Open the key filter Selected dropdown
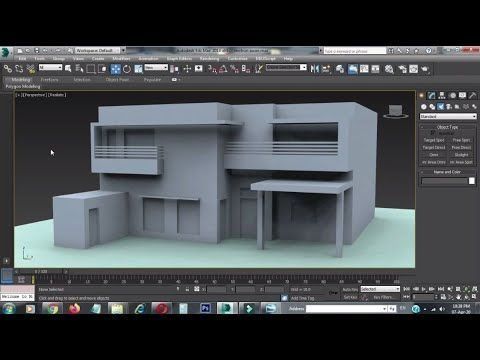Screen dimensions: 480x360 (380, 289)
